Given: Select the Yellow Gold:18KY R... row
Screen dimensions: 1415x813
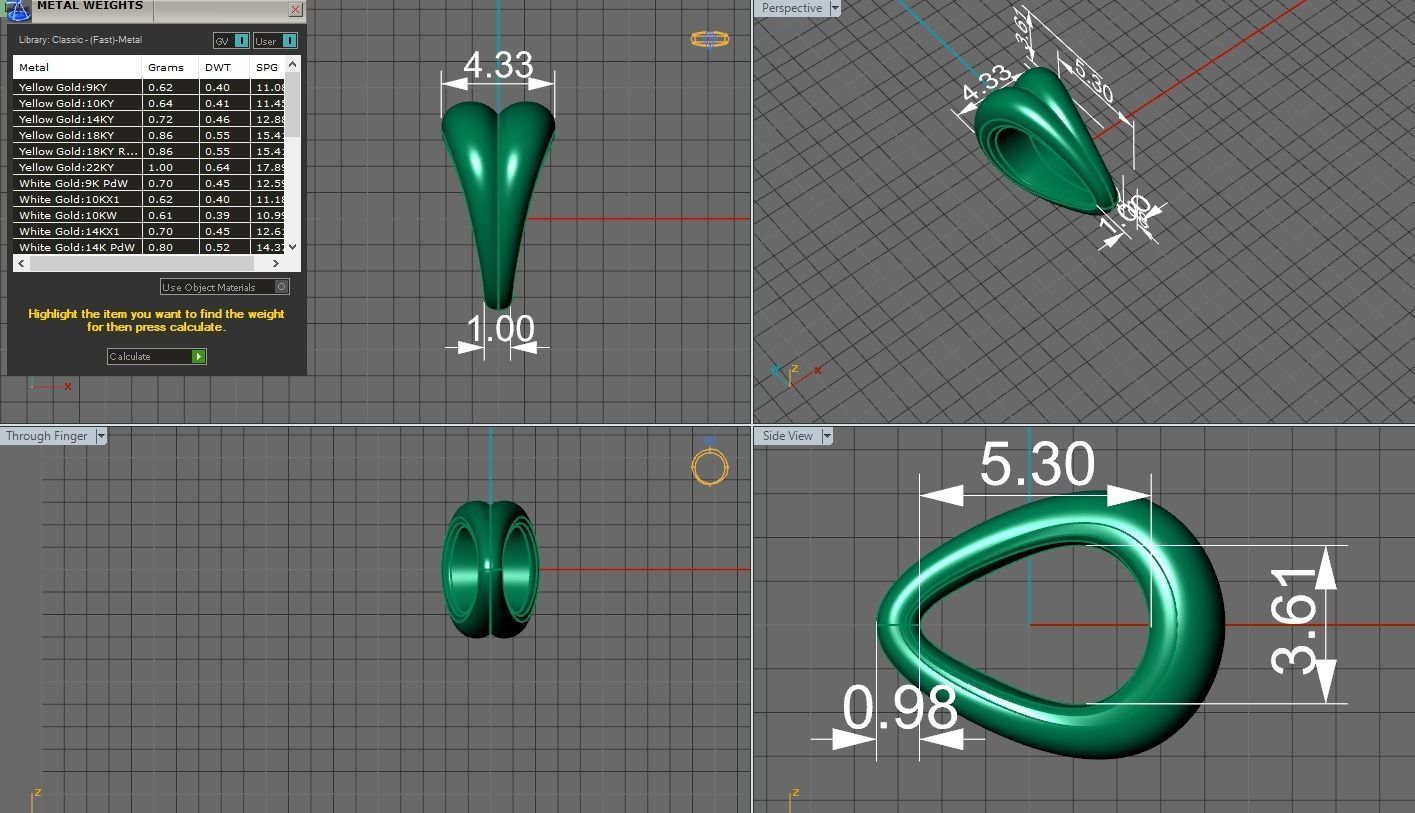Looking at the screenshot, I should [x=150, y=151].
